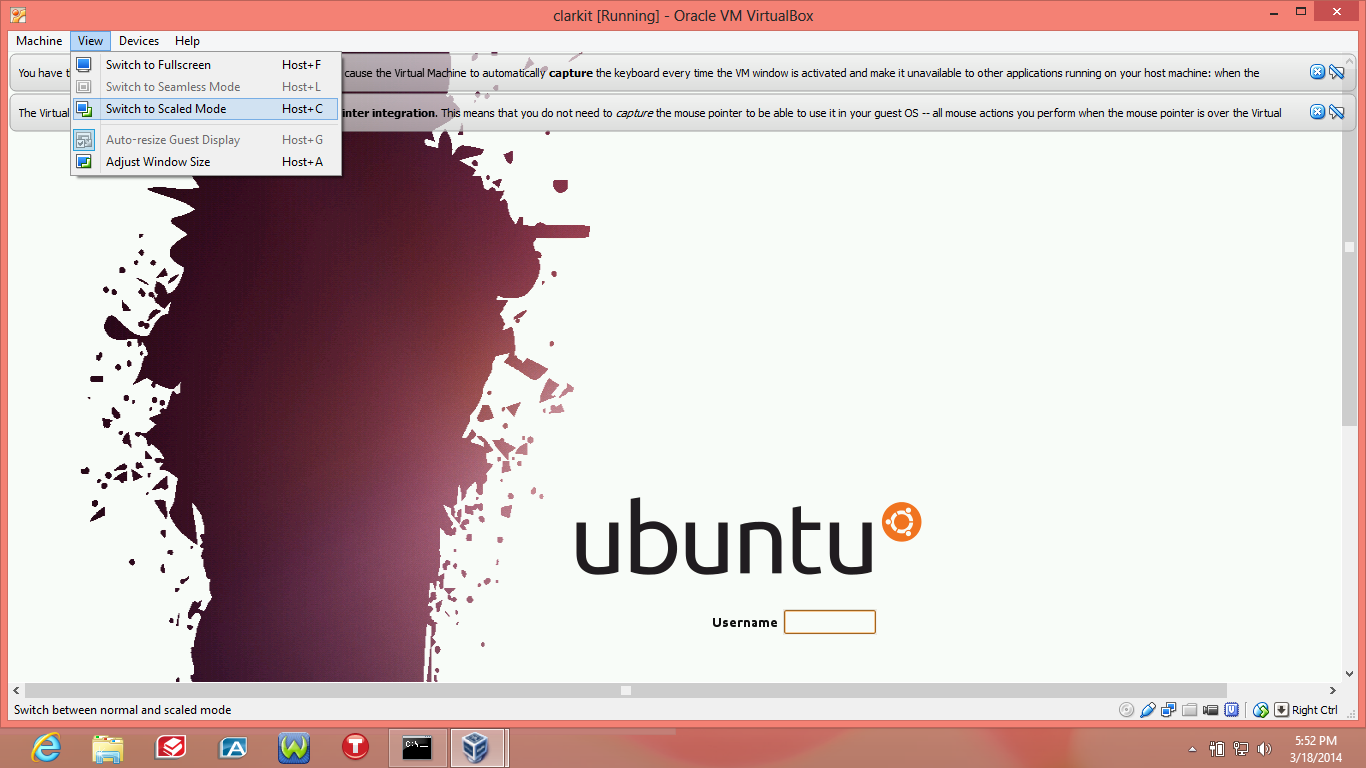Viewport: 1366px width, 768px height.
Task: Launch the blue letter A app in taskbar
Action: click(x=233, y=747)
